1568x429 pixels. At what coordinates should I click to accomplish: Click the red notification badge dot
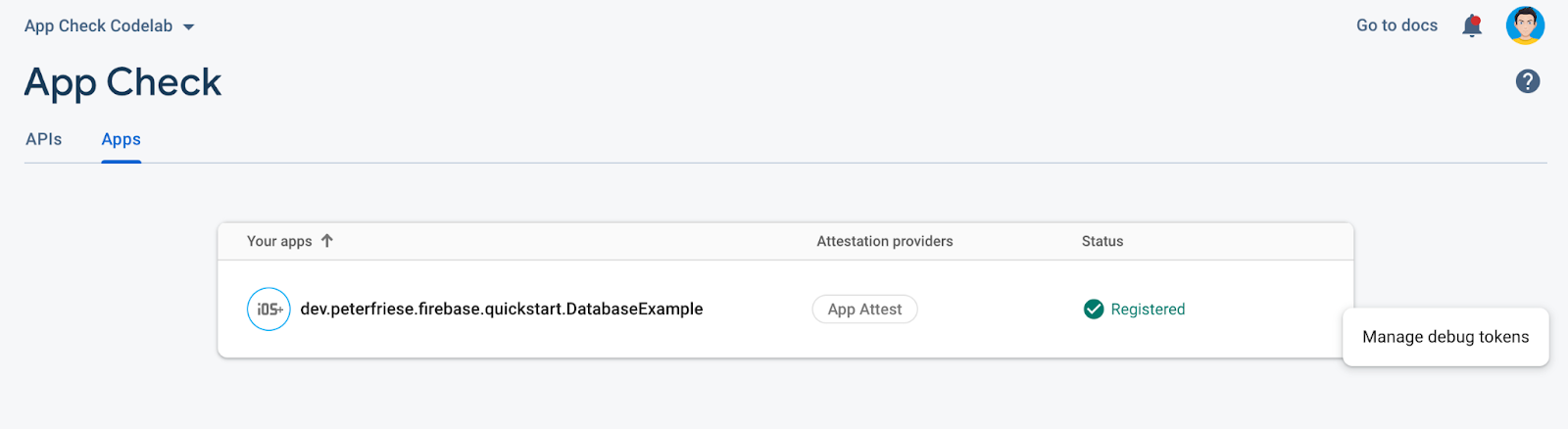pos(1476,20)
